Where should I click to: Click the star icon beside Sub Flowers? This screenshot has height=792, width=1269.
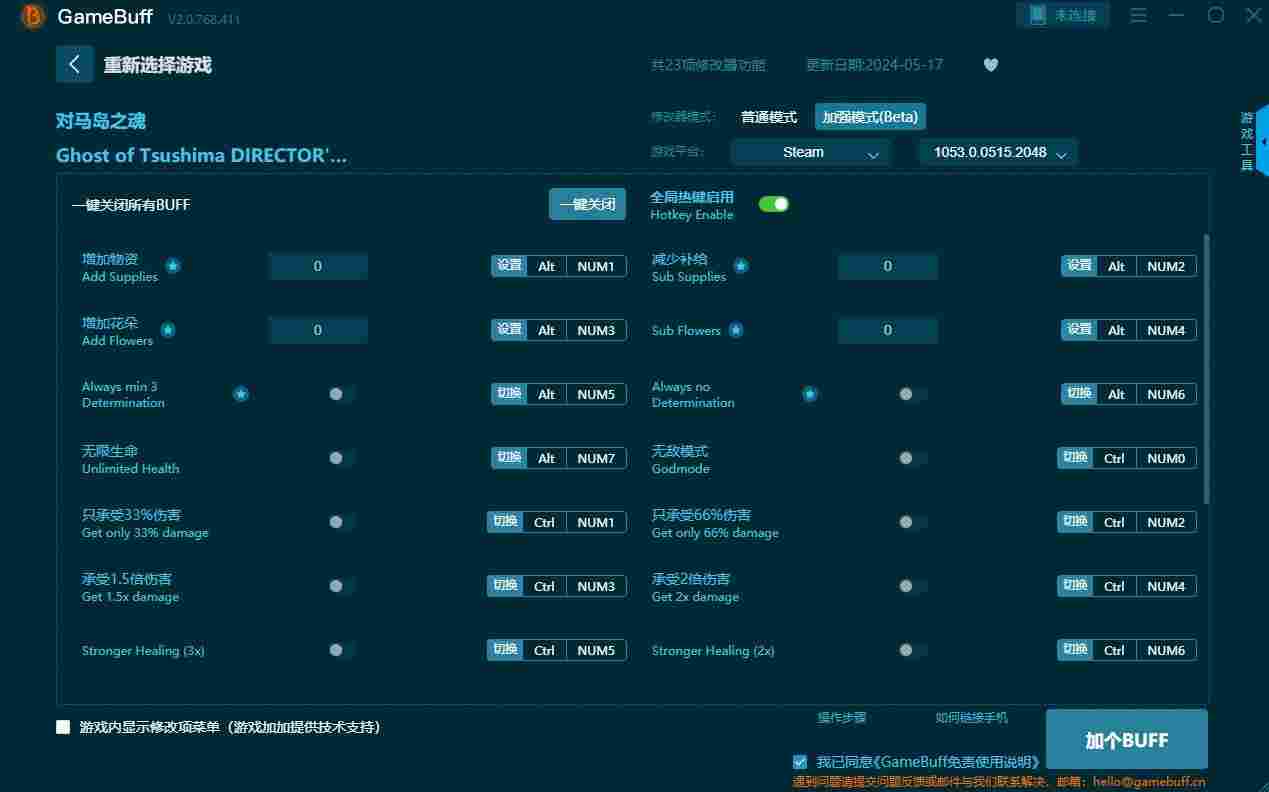click(x=736, y=330)
